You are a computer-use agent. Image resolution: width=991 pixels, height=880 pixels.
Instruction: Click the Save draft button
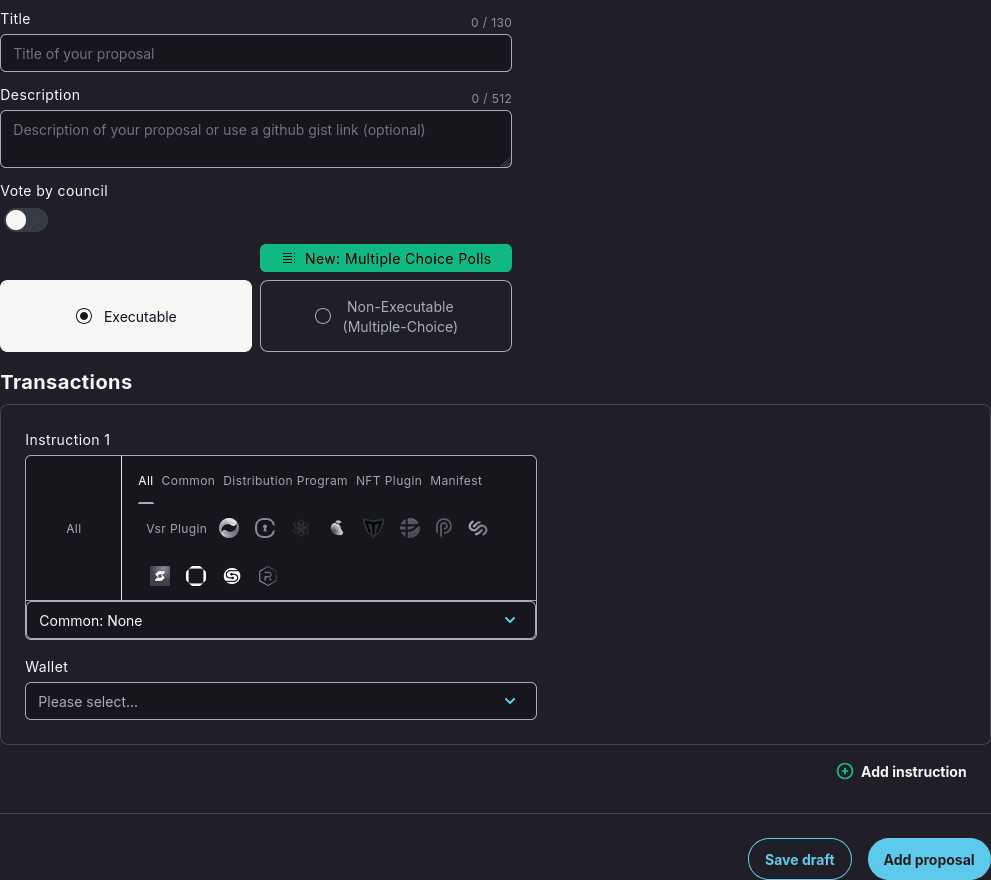tap(799, 859)
